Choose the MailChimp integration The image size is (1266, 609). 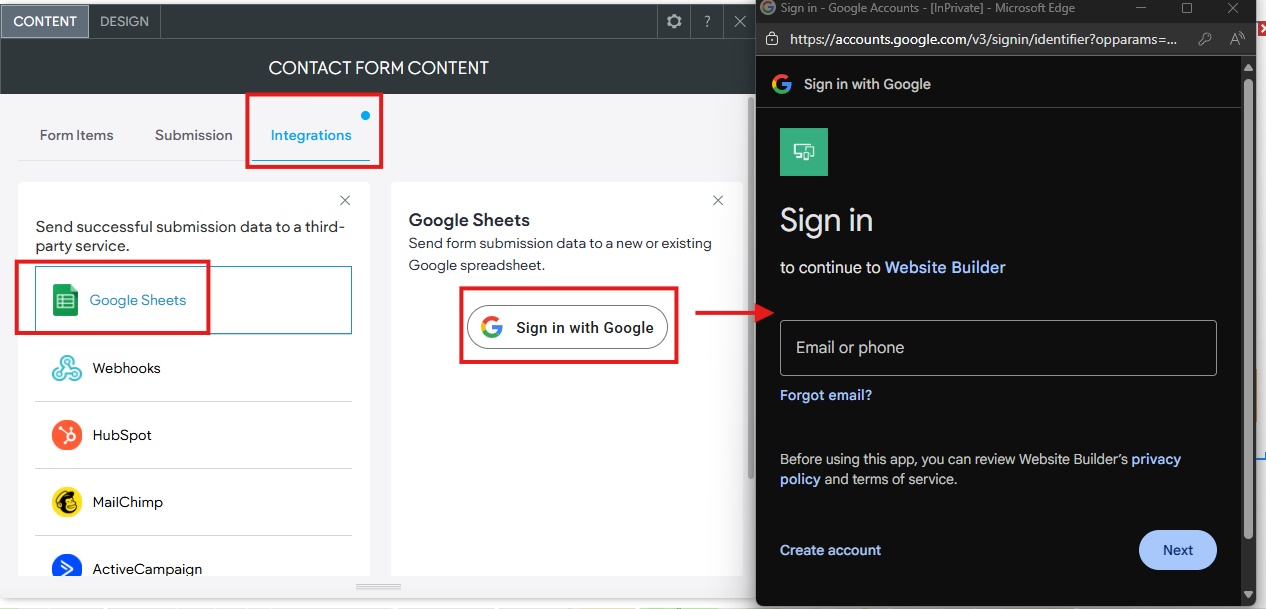click(x=194, y=502)
